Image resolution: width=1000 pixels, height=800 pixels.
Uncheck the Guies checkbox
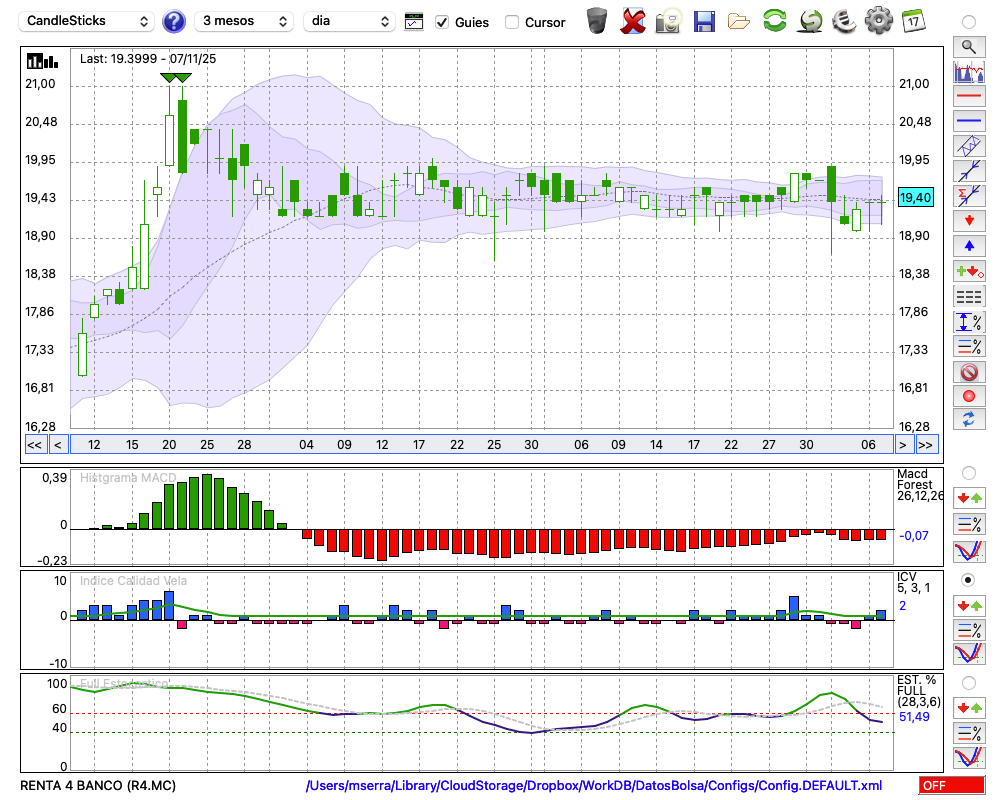click(x=442, y=22)
